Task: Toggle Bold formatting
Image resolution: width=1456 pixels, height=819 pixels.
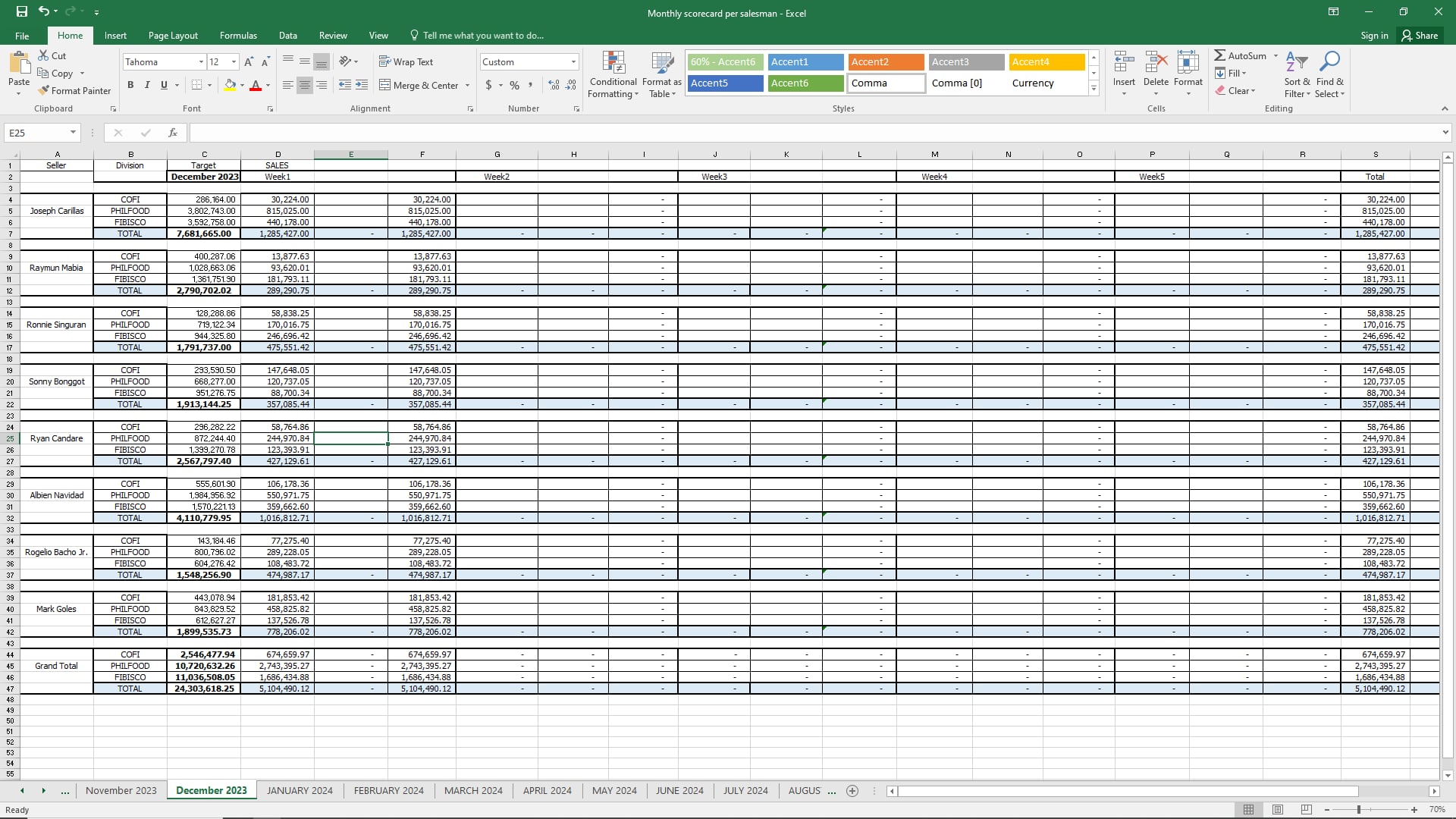Action: click(x=130, y=85)
